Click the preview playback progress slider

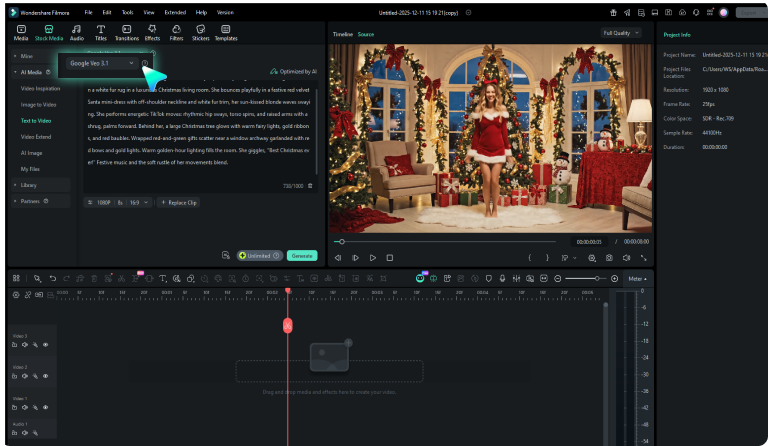coord(445,241)
